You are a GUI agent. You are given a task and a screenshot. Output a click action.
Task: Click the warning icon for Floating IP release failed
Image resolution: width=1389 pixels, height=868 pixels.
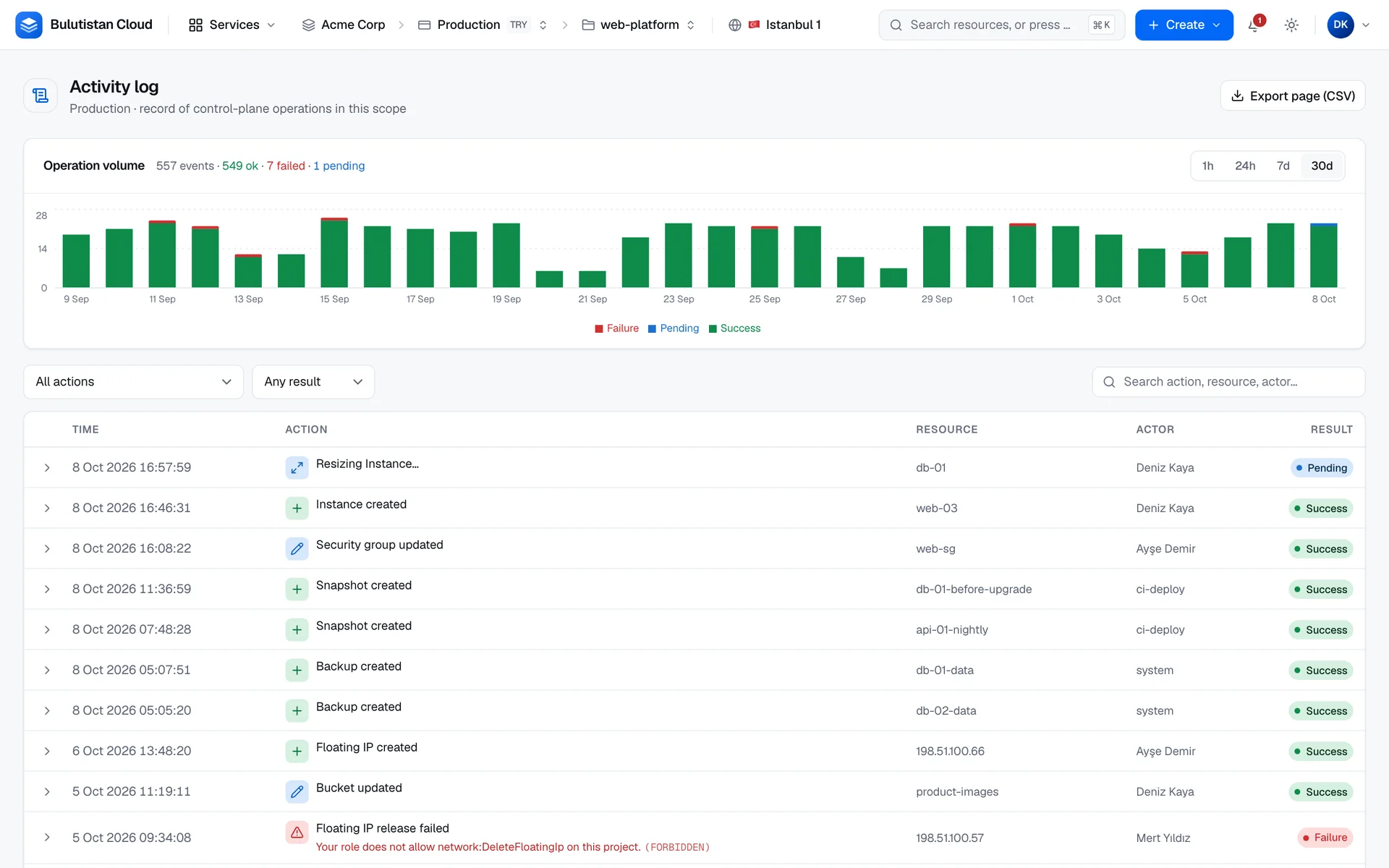coord(297,833)
